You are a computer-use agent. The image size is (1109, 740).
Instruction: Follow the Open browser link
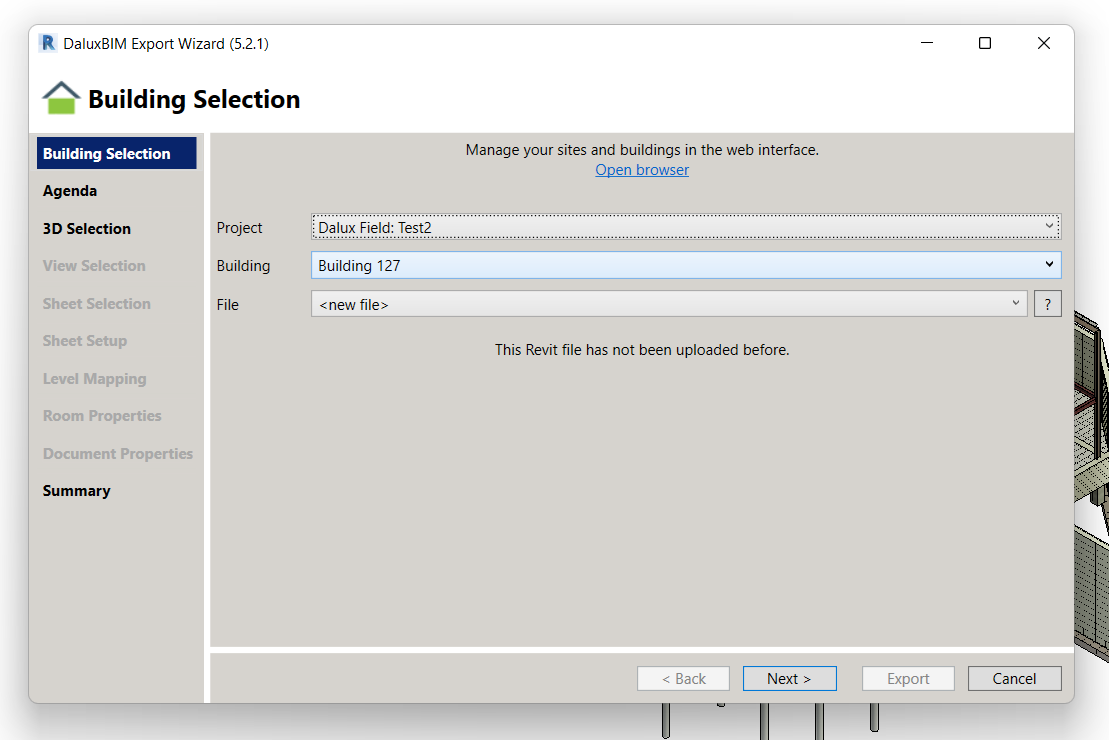(642, 170)
